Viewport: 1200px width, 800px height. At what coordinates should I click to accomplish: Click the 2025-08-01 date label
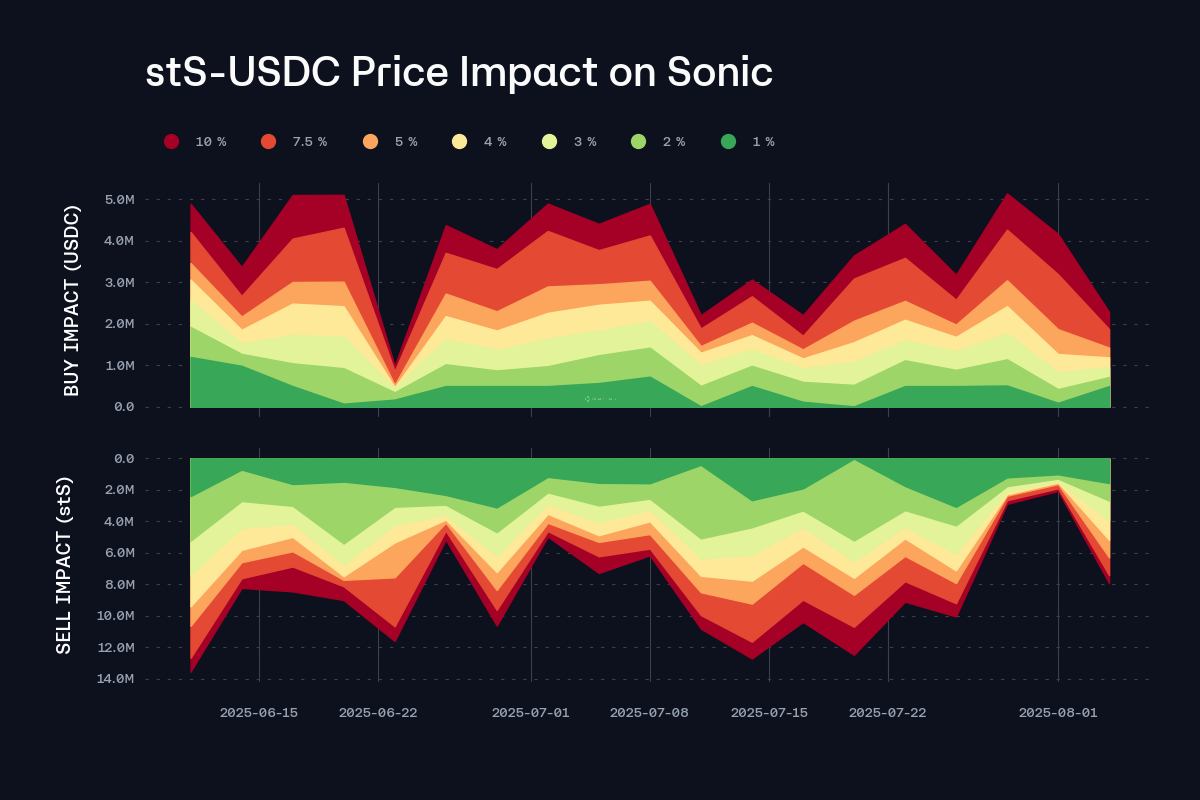pyautogui.click(x=1058, y=713)
